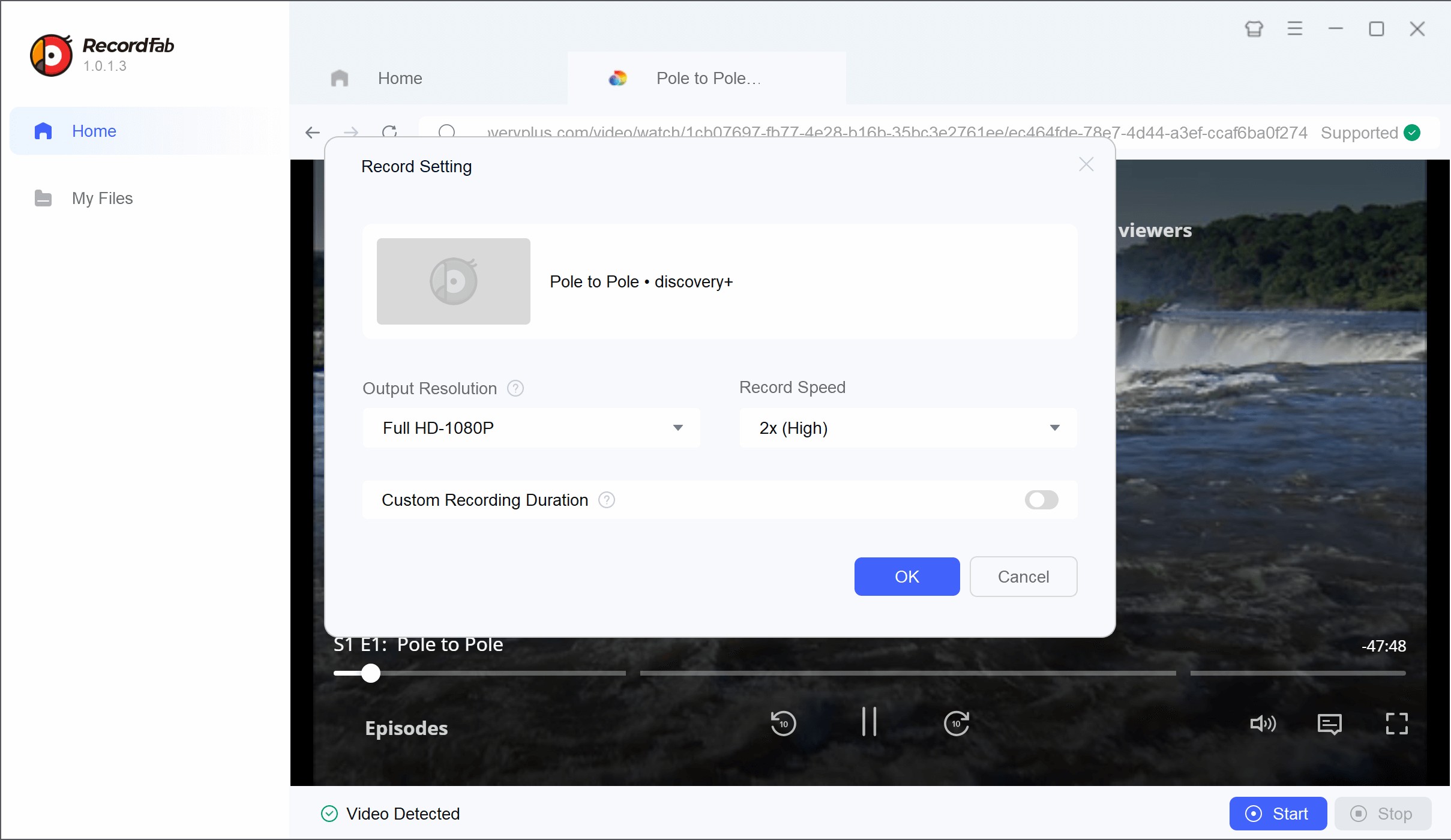The image size is (1451, 840).
Task: Click the forward 10 seconds icon
Action: (956, 723)
